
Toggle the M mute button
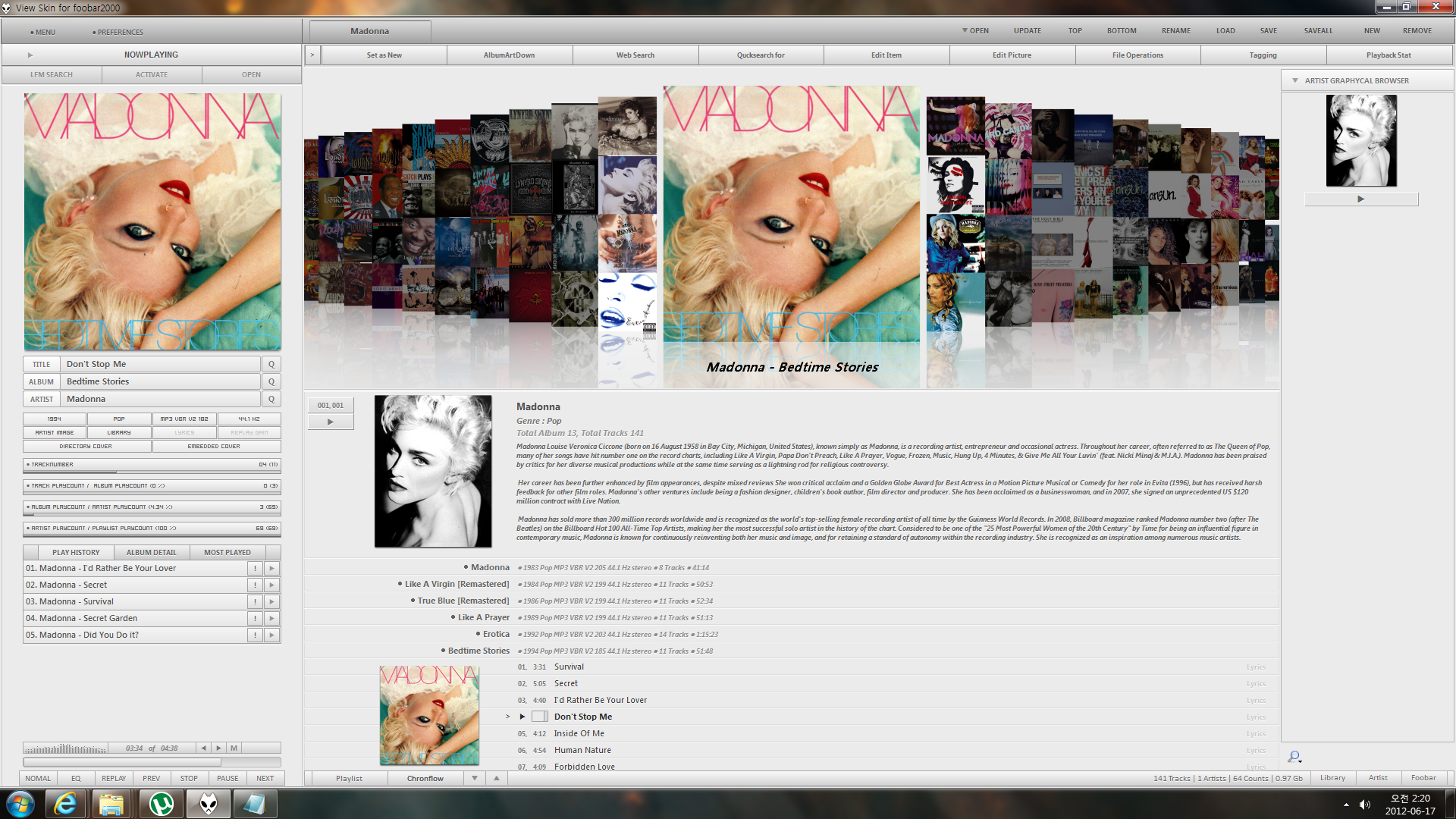click(233, 747)
